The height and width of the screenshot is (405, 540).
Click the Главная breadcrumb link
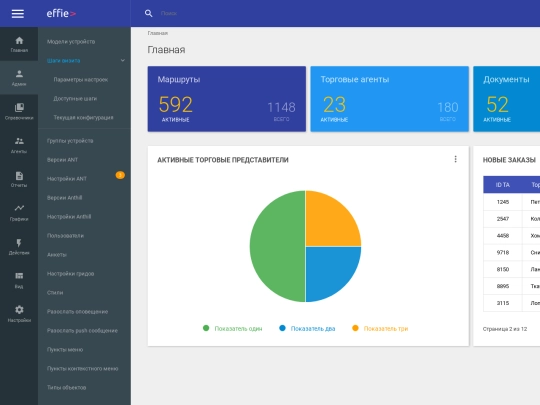[x=157, y=33]
